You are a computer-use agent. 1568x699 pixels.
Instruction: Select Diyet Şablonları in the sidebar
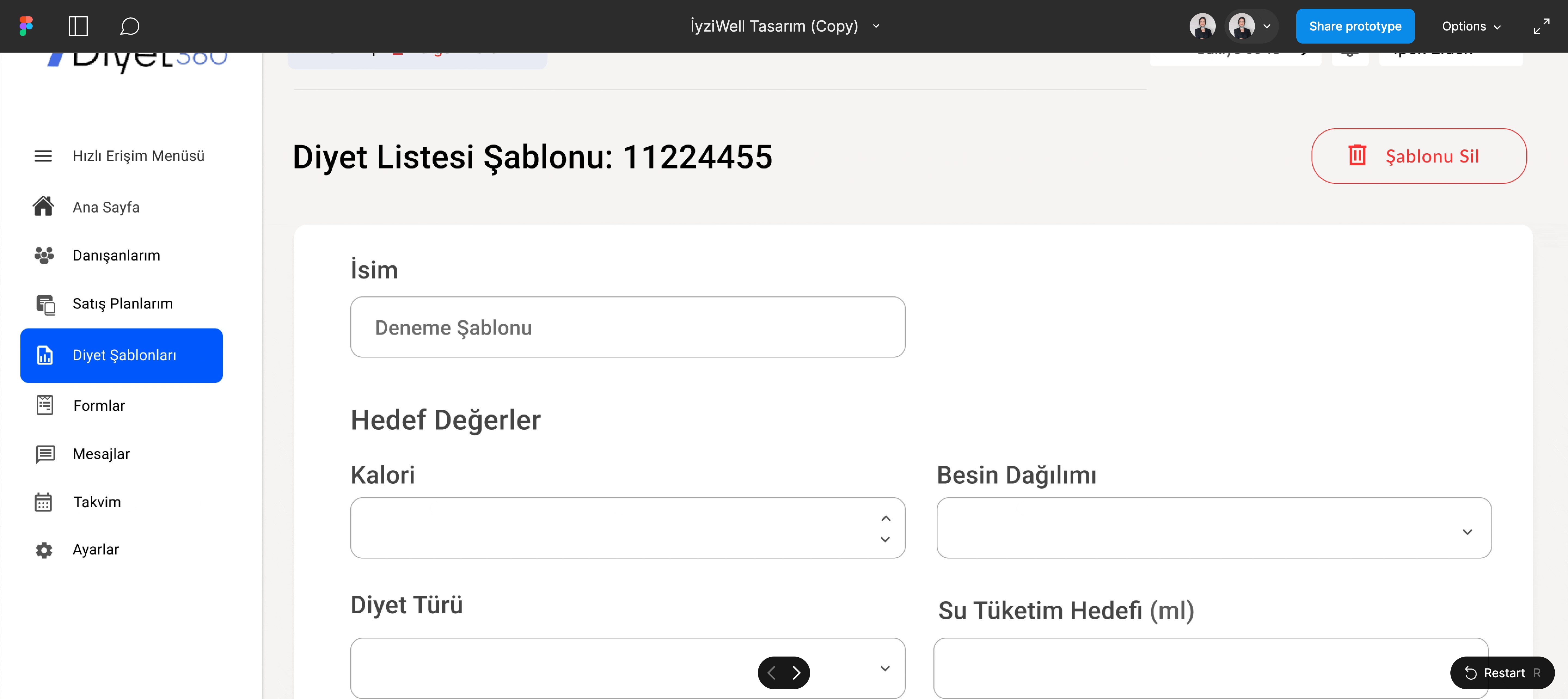pos(122,355)
